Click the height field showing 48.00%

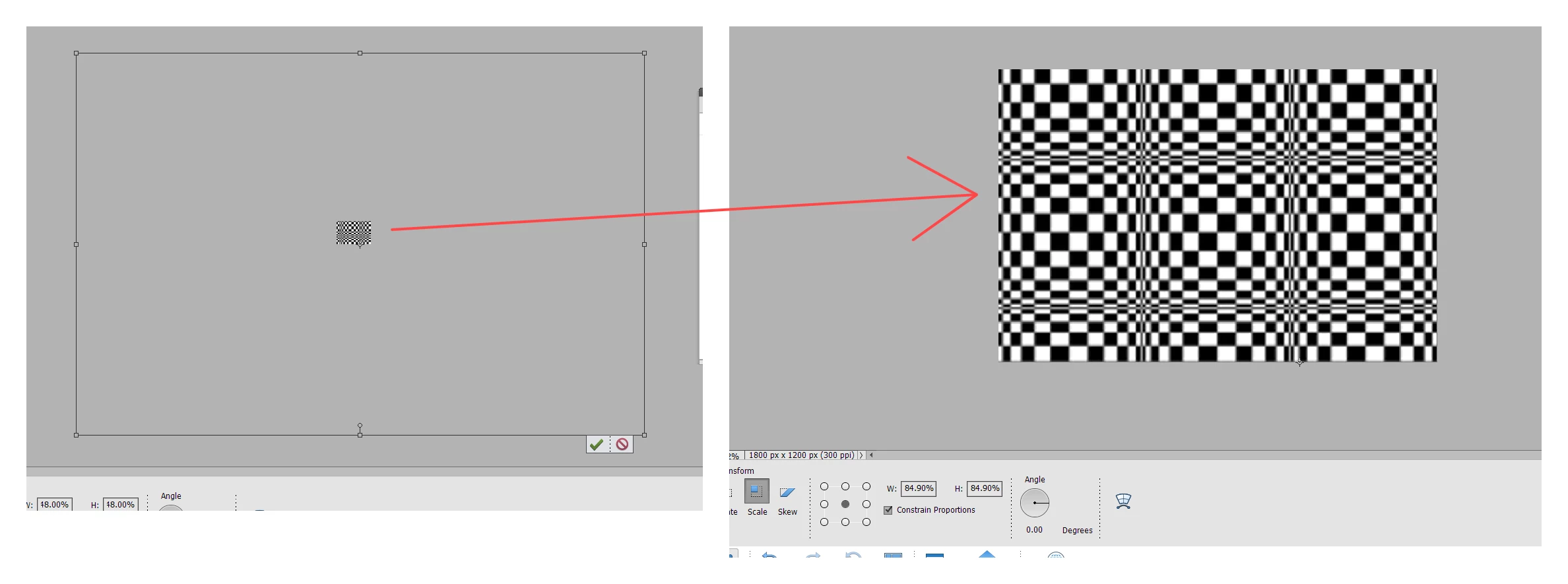click(120, 504)
